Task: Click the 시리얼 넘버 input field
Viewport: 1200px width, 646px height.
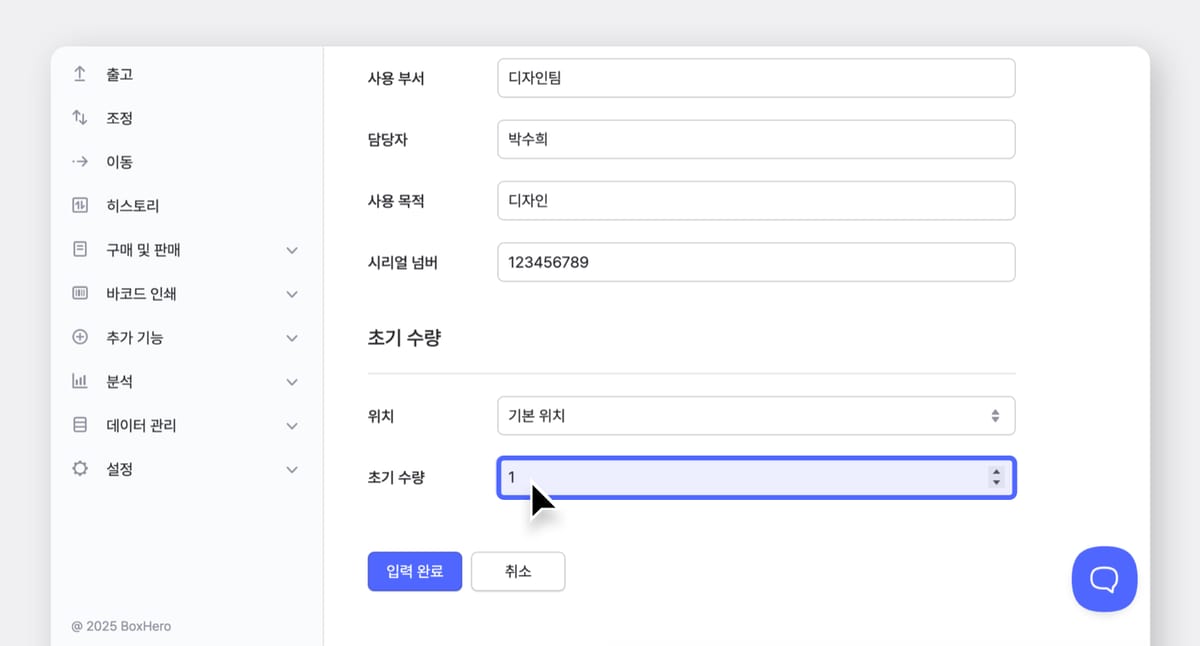Action: (756, 262)
